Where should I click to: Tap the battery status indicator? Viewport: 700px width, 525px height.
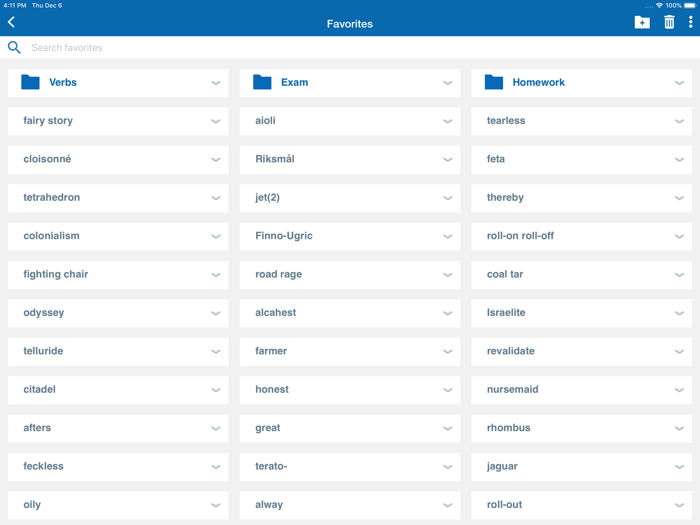[x=690, y=5]
